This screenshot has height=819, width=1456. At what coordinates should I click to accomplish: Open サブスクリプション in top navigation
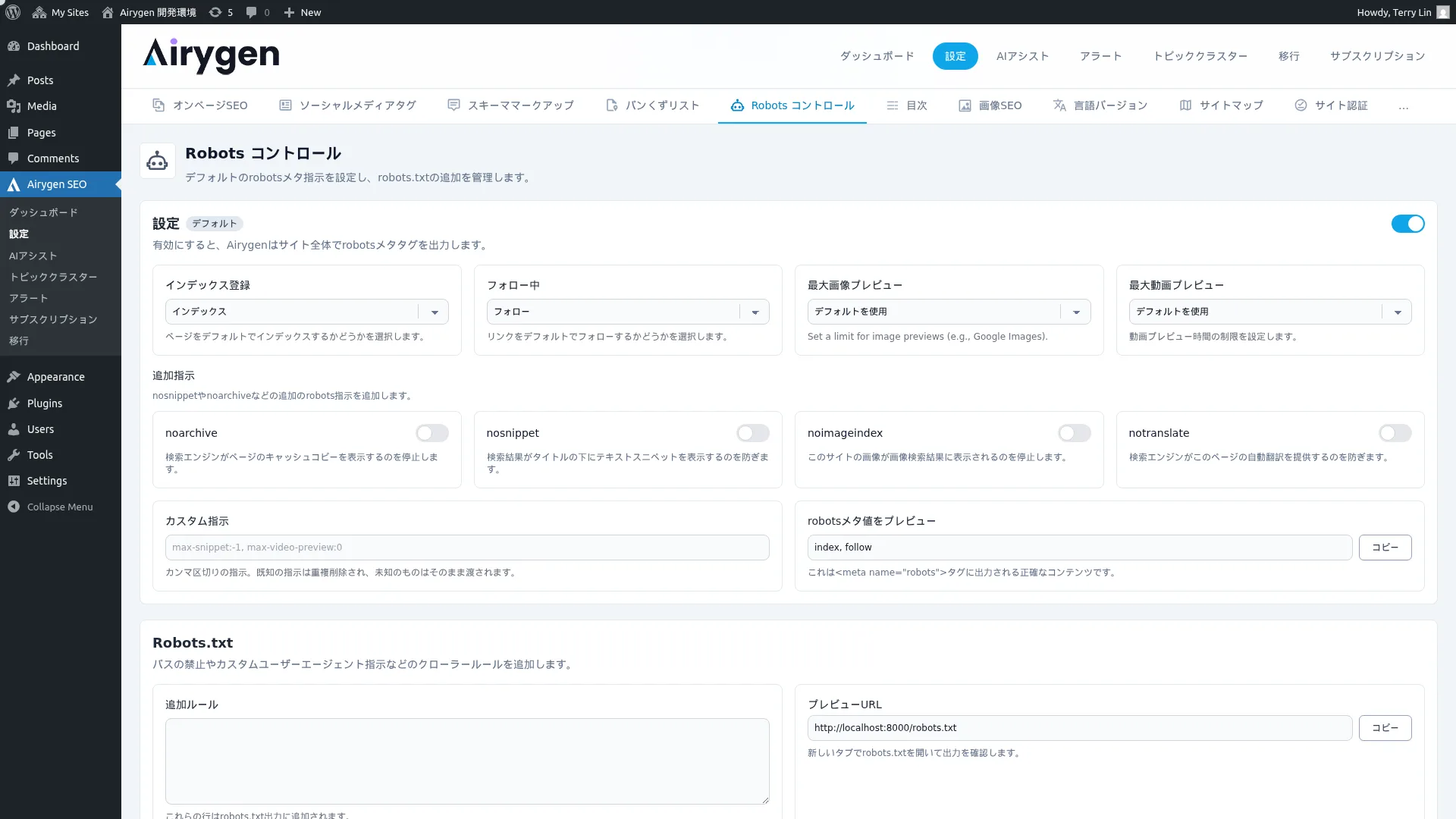point(1377,56)
